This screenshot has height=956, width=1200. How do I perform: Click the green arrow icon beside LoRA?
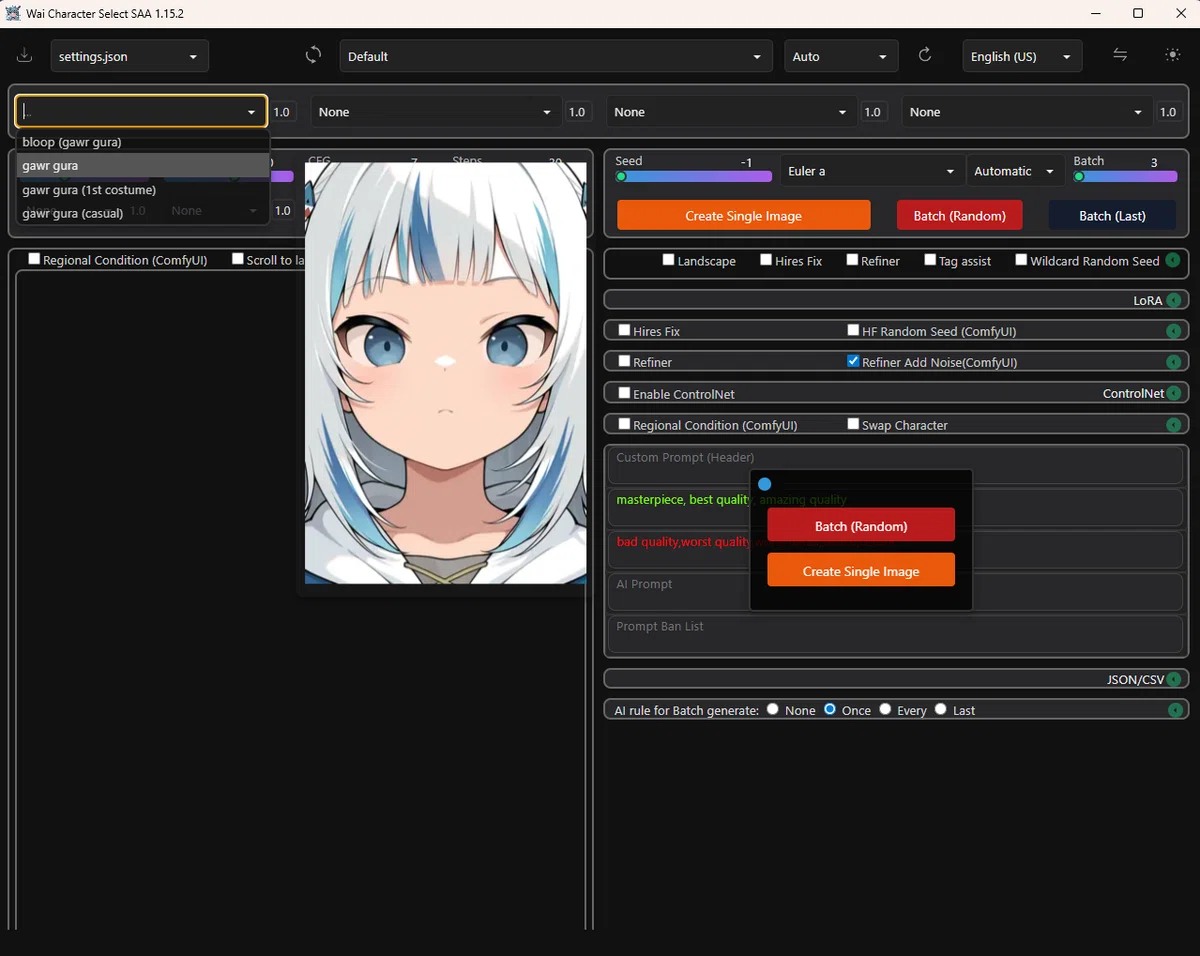click(x=1173, y=300)
